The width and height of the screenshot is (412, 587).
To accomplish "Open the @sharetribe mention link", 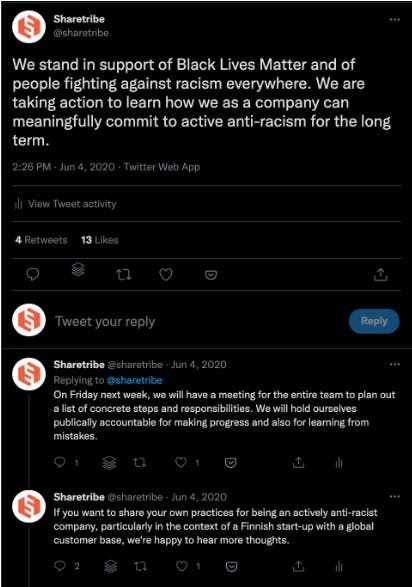I will pos(135,380).
